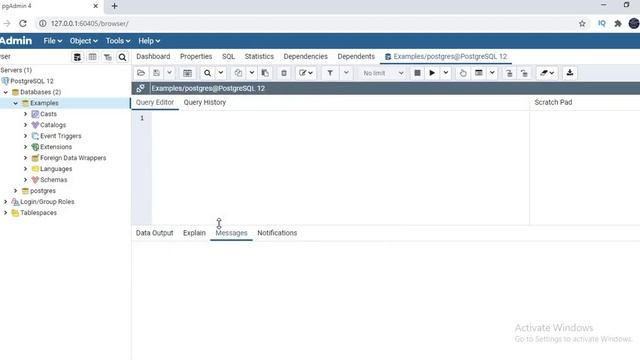Viewport: 640px width, 360px height.
Task: Switch to the Statistics tab
Action: click(x=259, y=56)
